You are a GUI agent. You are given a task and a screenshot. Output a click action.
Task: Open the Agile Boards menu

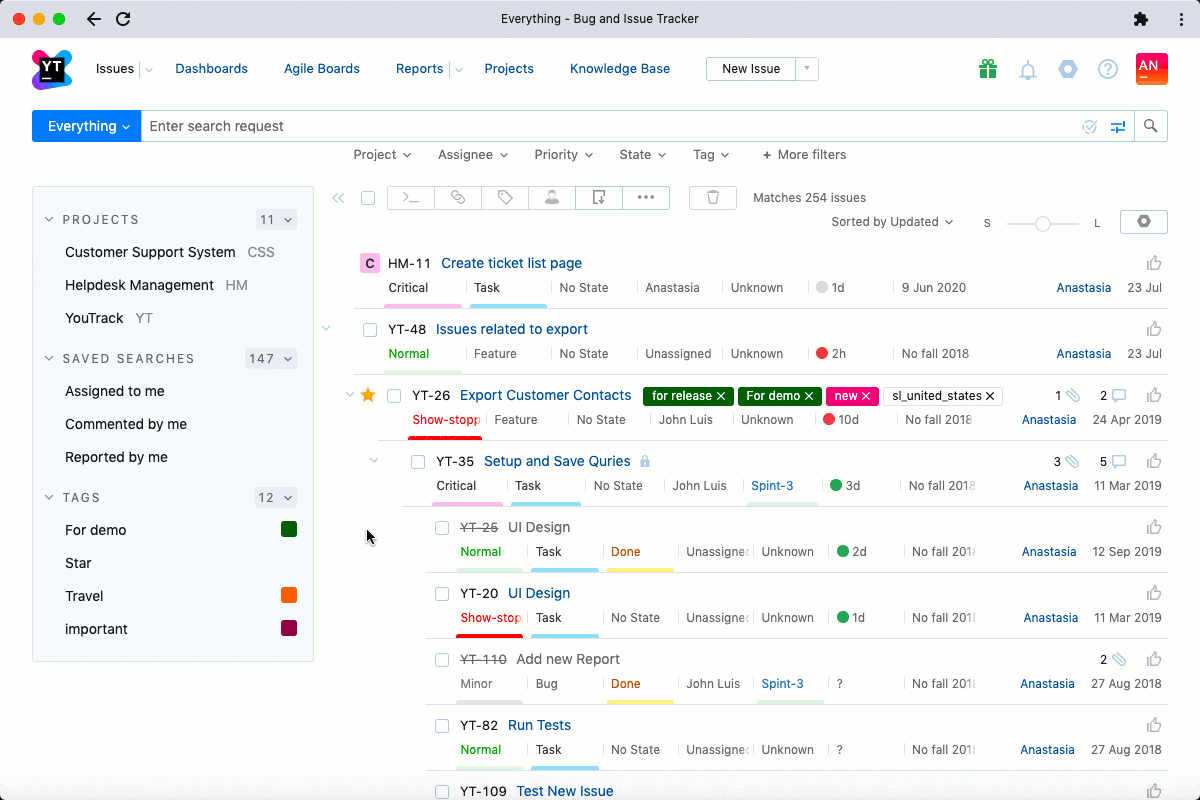[321, 69]
